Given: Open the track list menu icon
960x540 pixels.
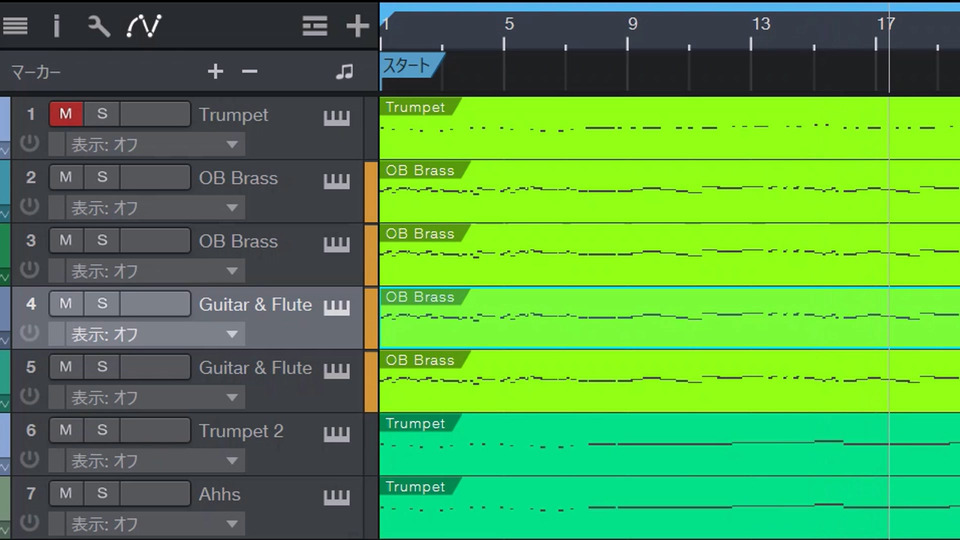Looking at the screenshot, I should pos(15,26).
